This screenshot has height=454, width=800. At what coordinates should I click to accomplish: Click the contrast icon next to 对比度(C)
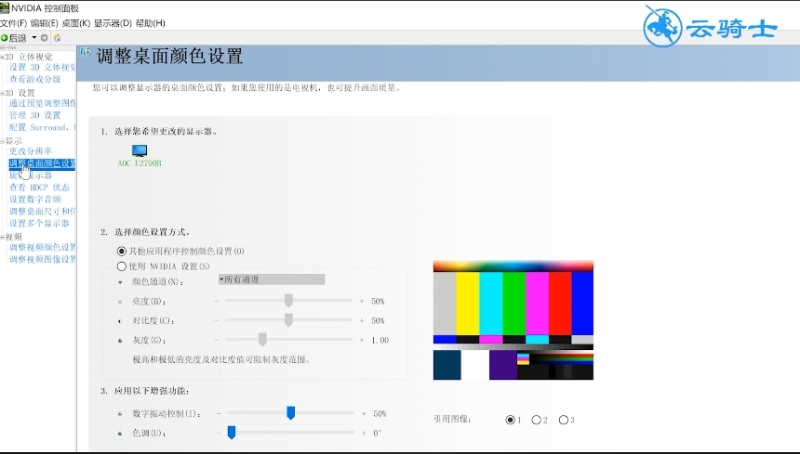(120, 321)
